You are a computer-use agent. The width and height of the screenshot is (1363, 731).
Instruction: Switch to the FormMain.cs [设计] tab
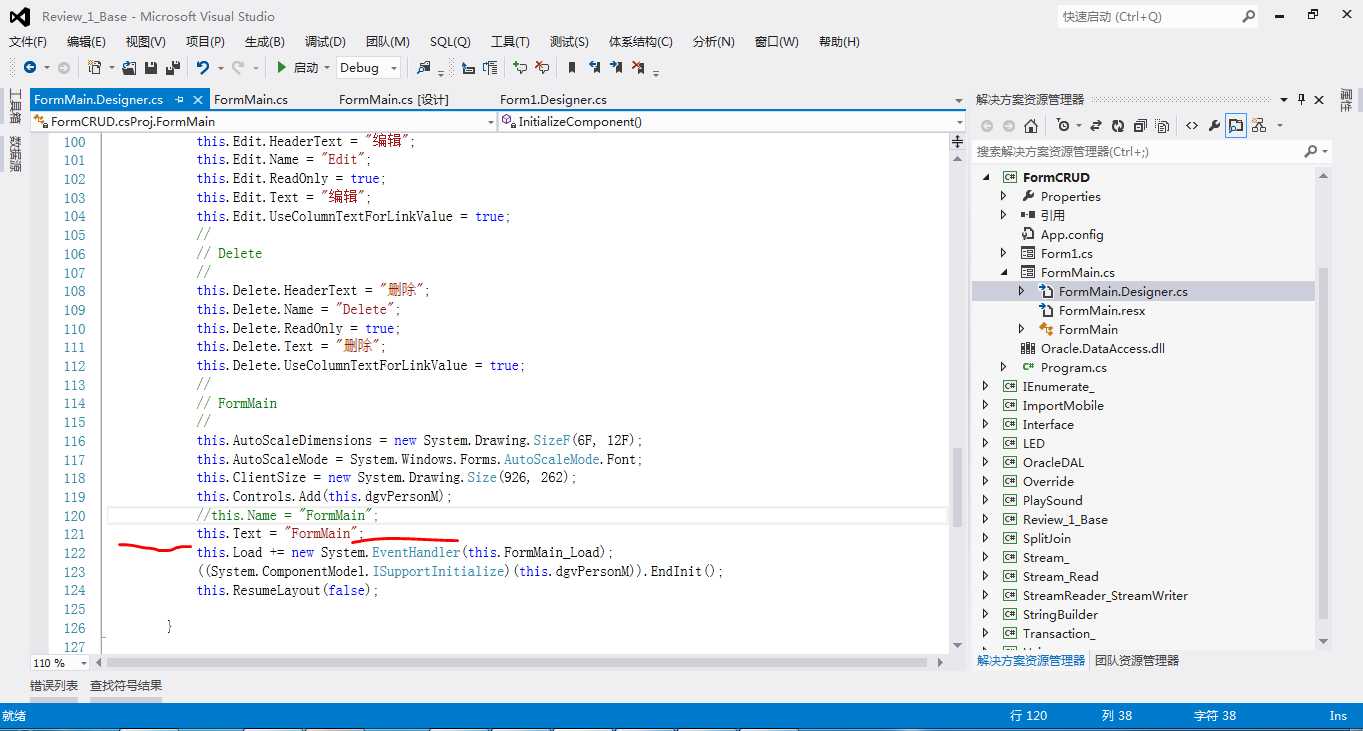394,99
